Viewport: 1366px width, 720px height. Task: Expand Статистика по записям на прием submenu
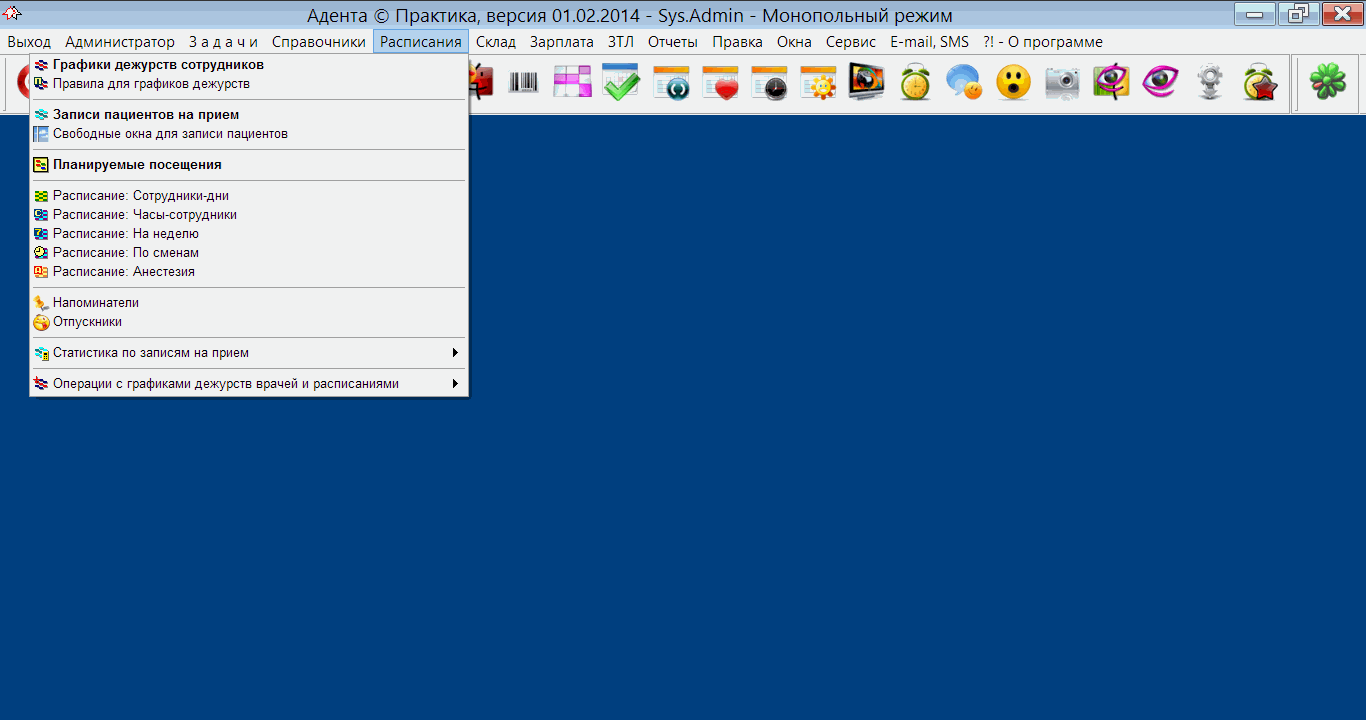250,353
